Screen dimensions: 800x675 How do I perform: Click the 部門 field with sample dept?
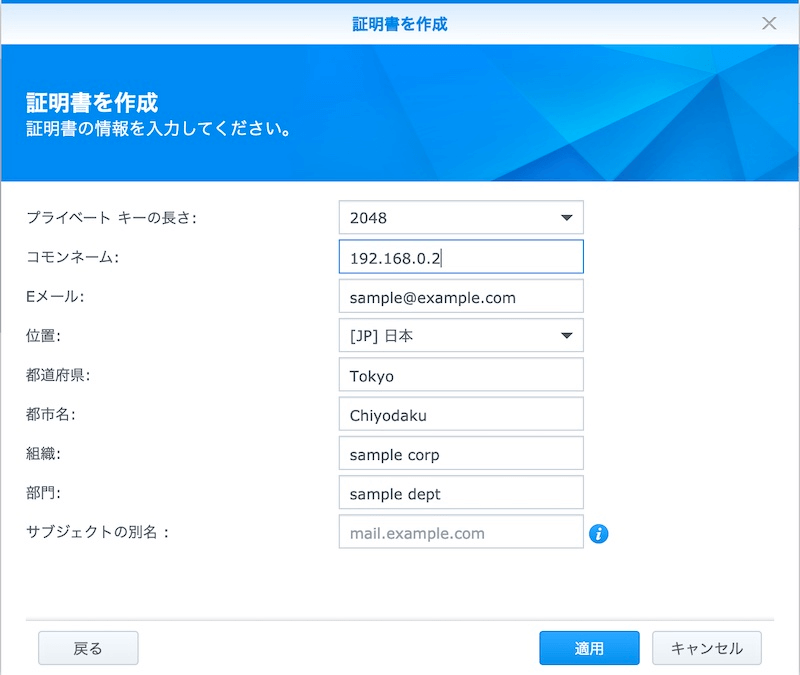click(461, 494)
